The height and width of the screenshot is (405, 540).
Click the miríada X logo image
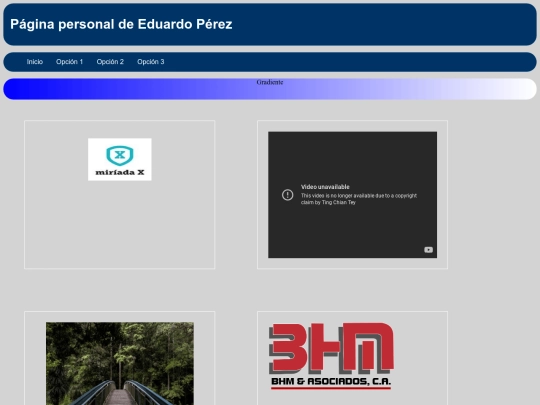point(120,159)
